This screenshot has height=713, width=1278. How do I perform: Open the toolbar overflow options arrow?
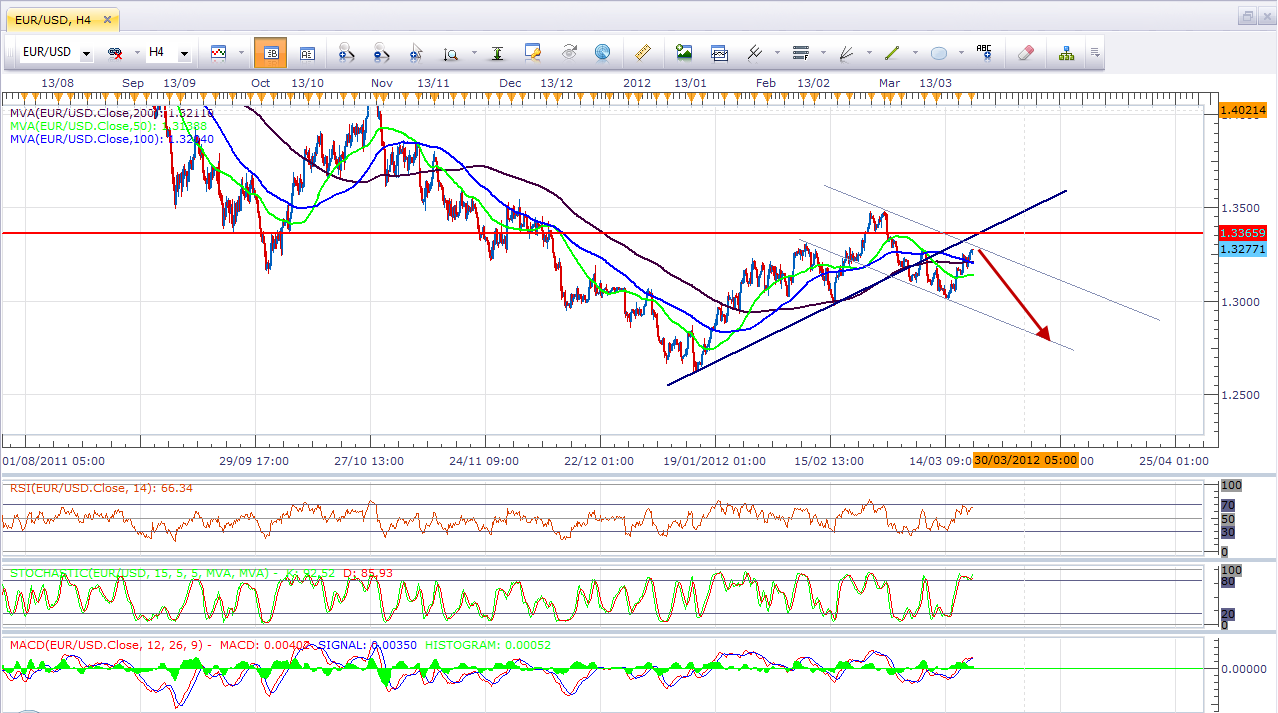point(1095,53)
